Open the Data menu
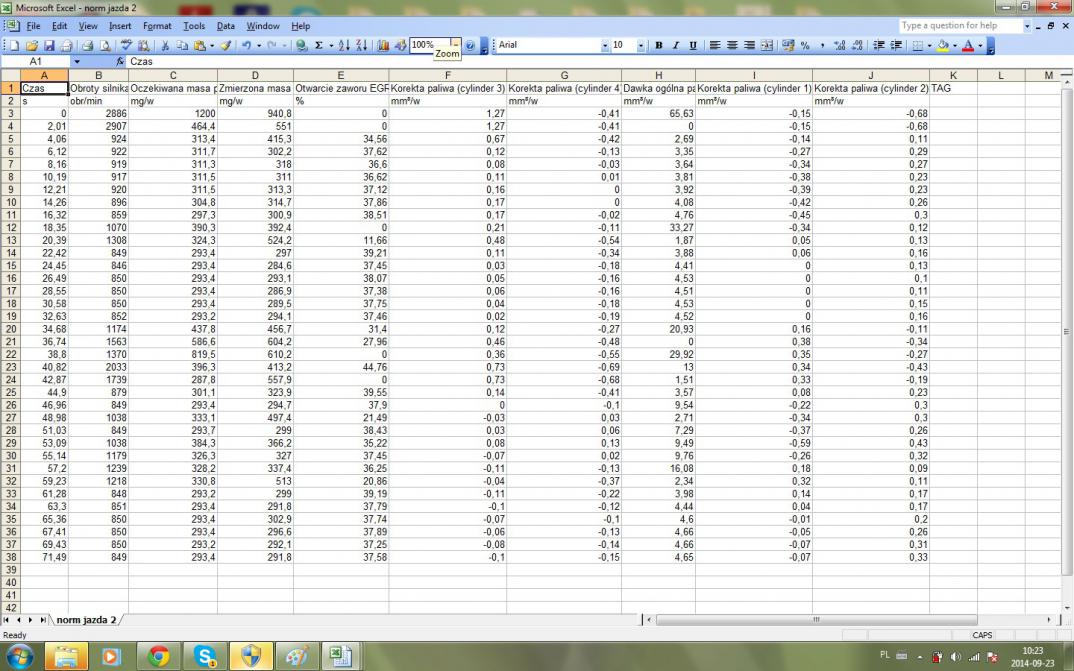 [226, 26]
